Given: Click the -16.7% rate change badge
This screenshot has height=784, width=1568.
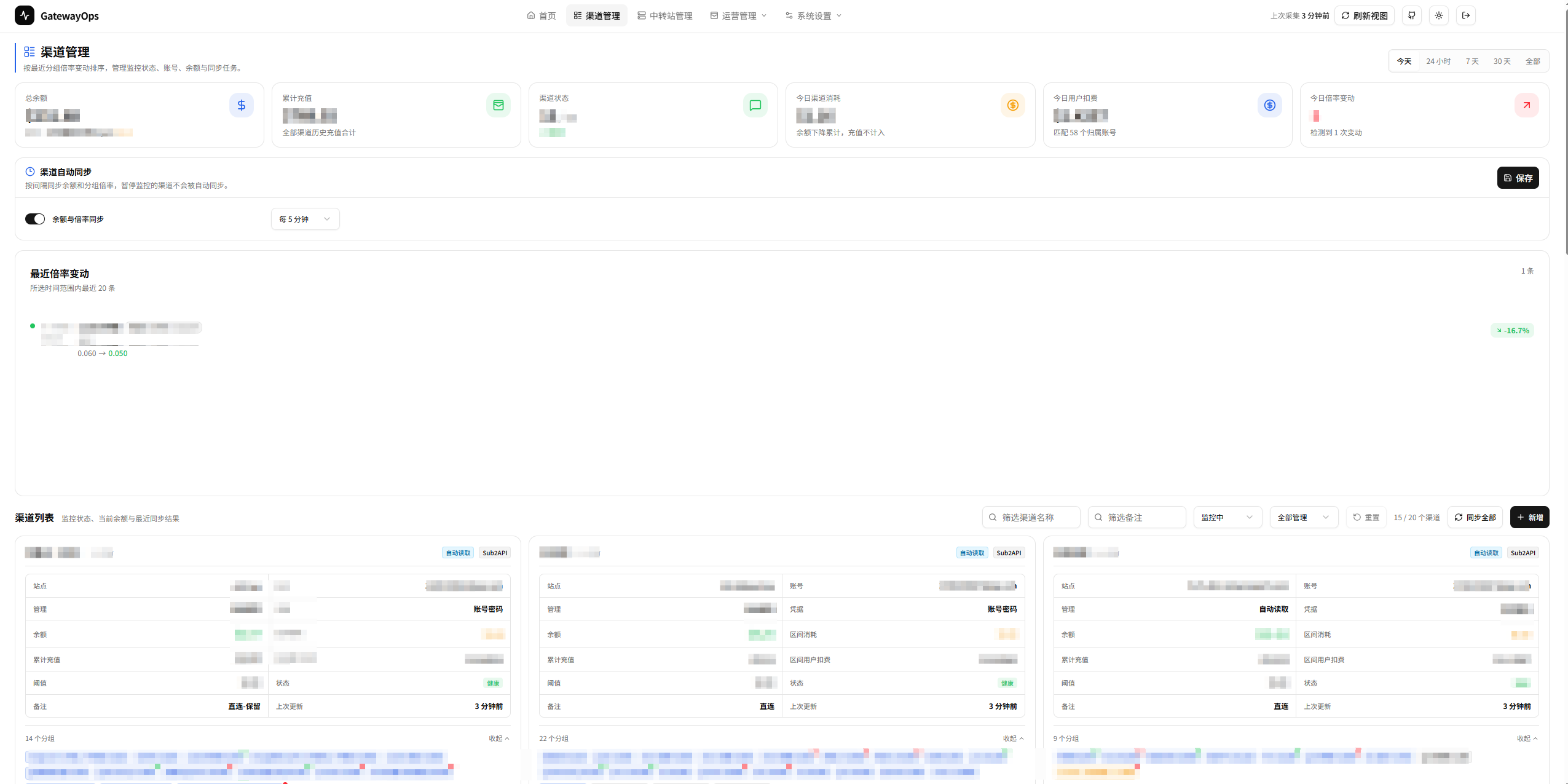Looking at the screenshot, I should tap(1512, 330).
